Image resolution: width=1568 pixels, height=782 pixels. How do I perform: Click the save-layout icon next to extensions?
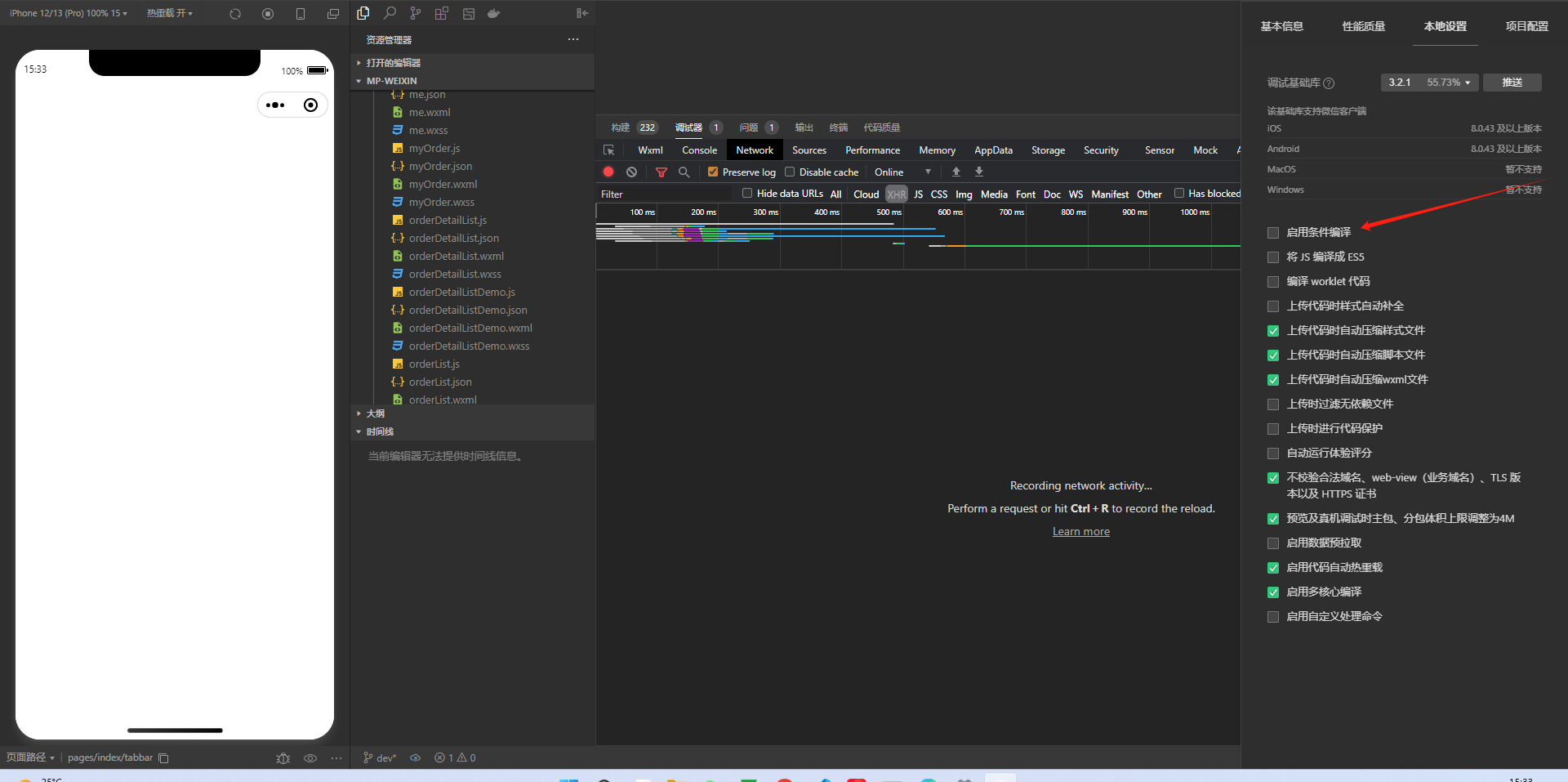(469, 13)
